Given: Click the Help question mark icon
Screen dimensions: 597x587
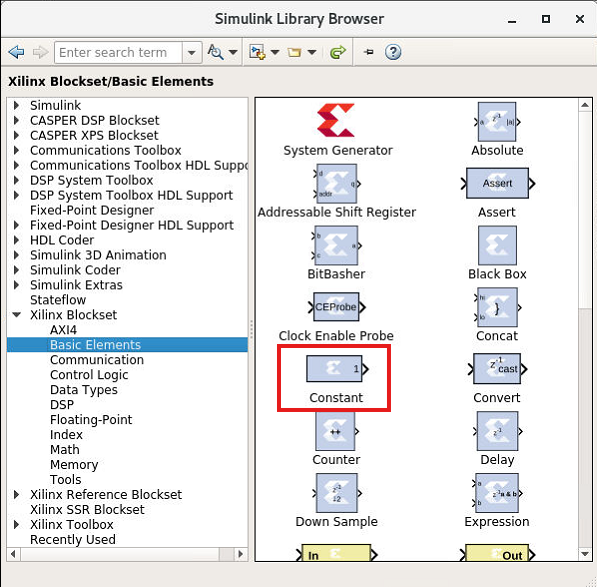Looking at the screenshot, I should (393, 52).
